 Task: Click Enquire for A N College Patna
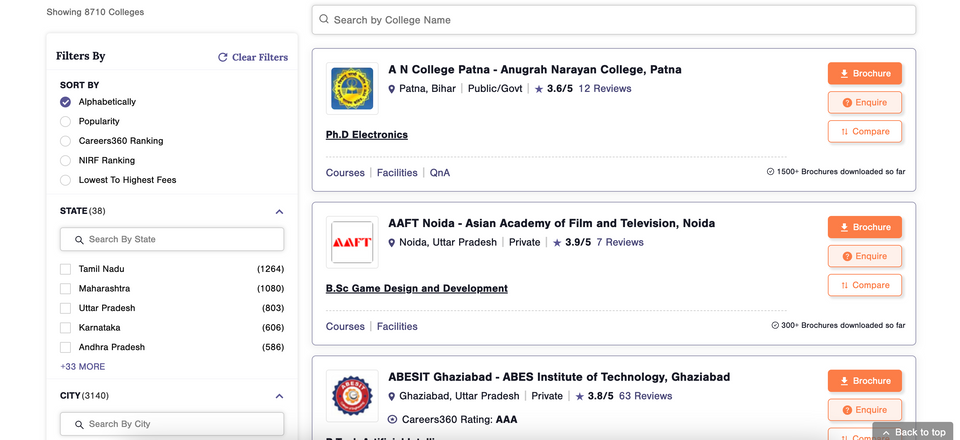864,102
